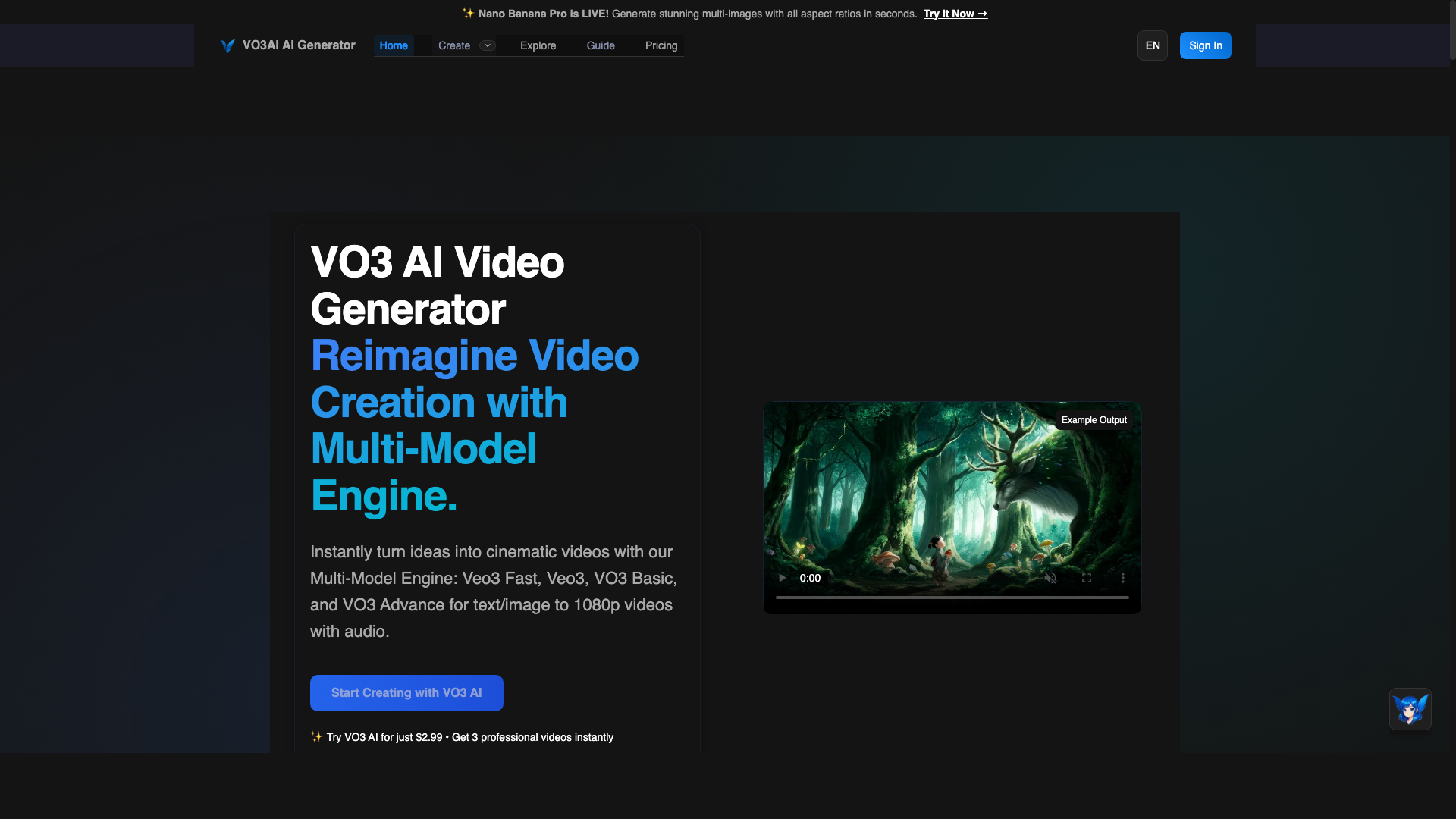This screenshot has height=819, width=1456.
Task: Toggle fullscreen on the example video
Action: pos(1087,577)
